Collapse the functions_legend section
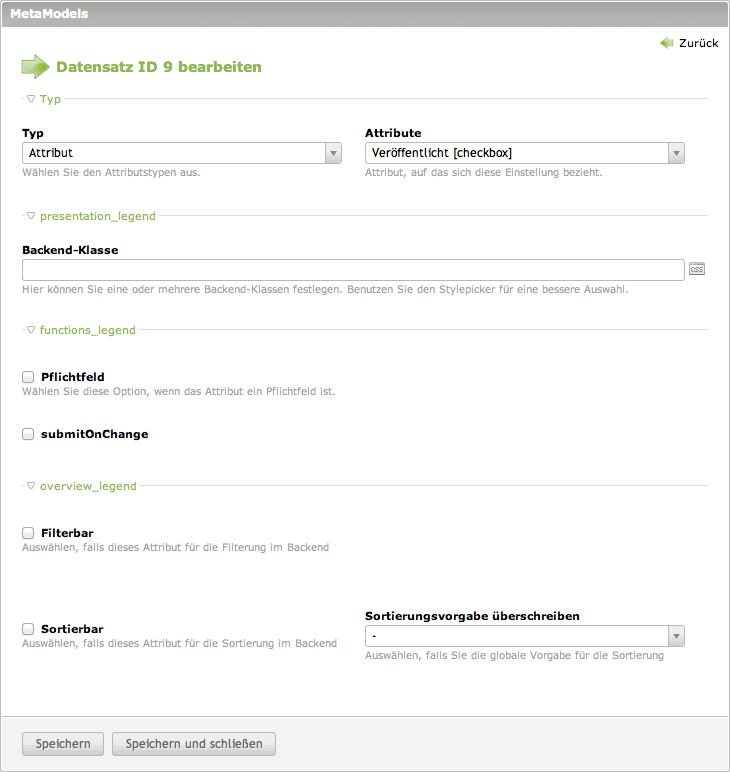The height and width of the screenshot is (772, 730). coord(31,329)
